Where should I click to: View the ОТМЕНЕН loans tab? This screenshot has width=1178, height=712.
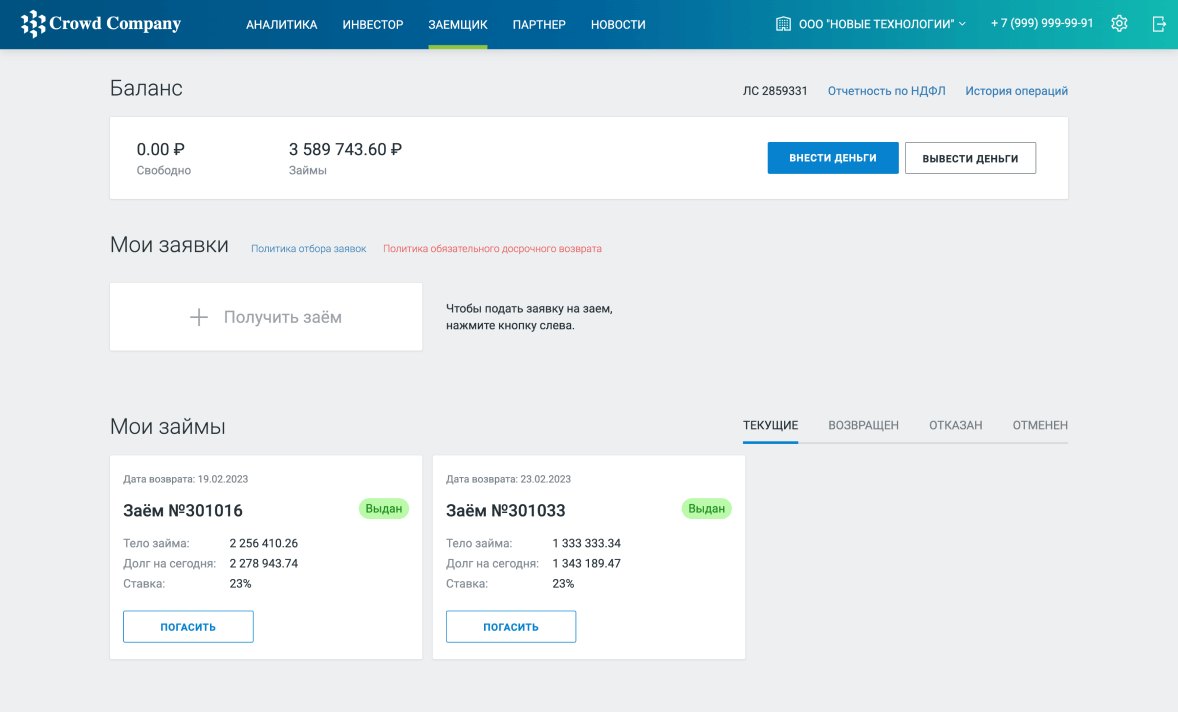[1041, 425]
